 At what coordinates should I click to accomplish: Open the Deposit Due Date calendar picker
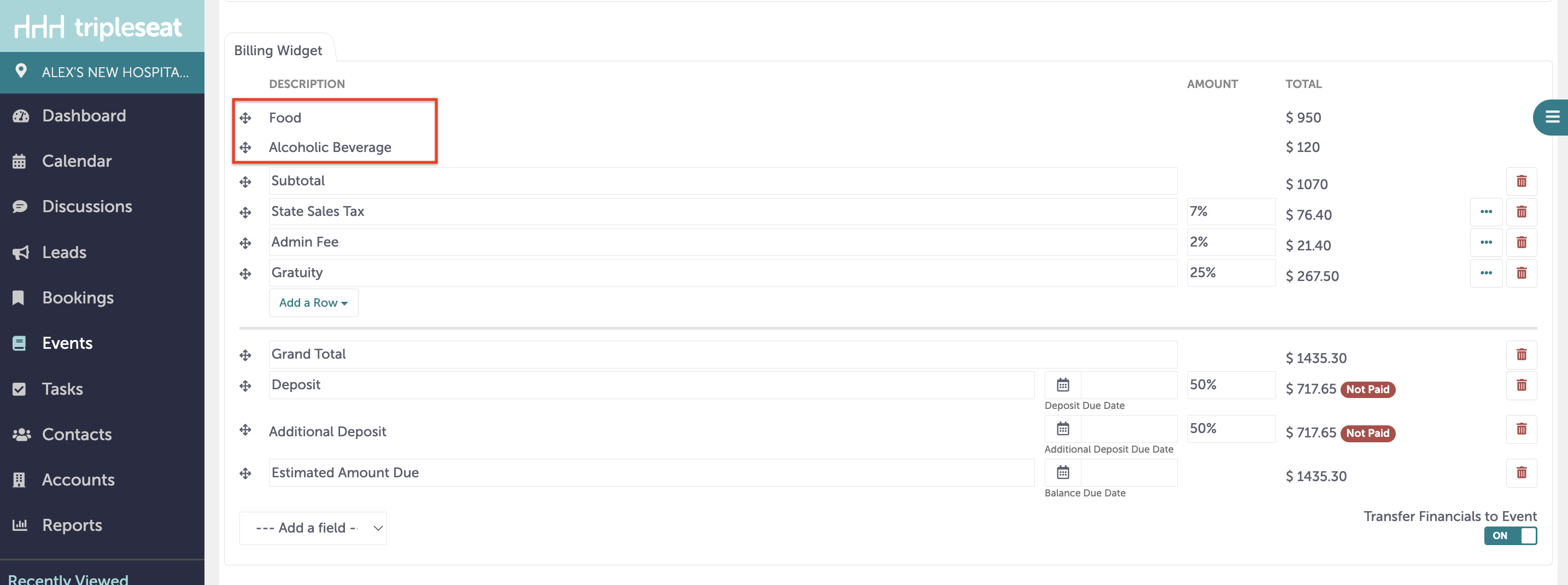pyautogui.click(x=1063, y=385)
